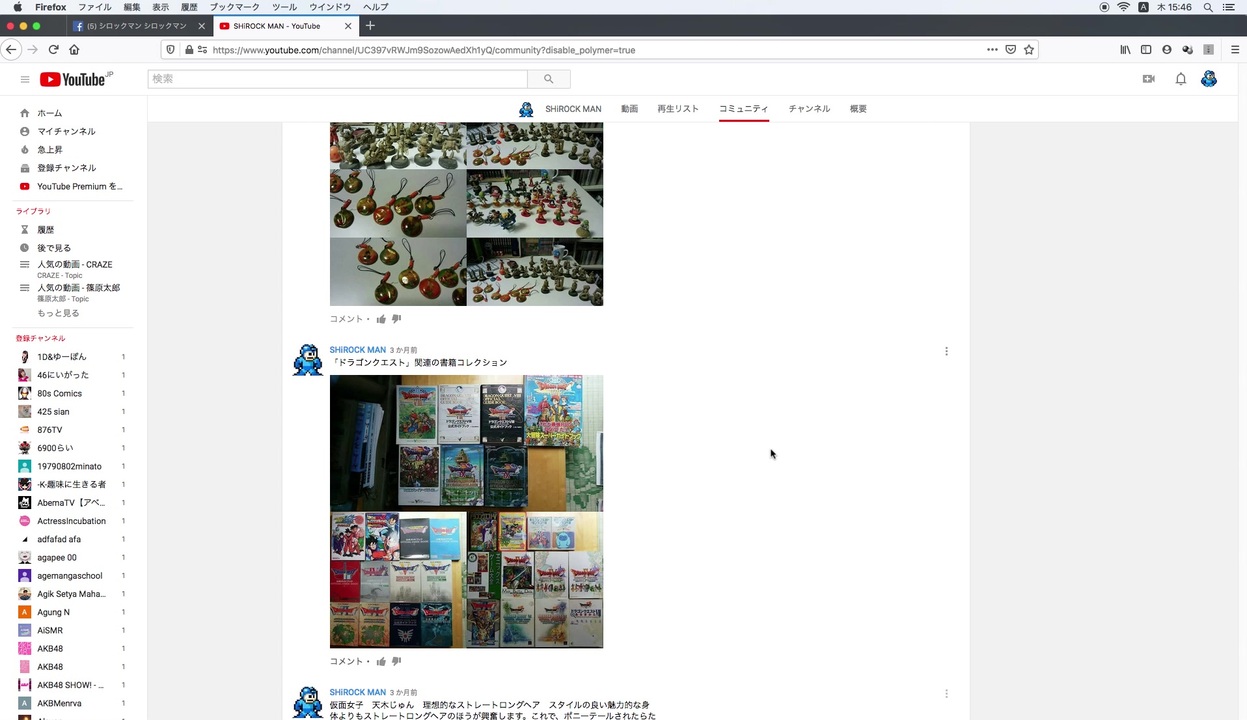Open options menu of 仮面女子 post
Image resolution: width=1247 pixels, height=720 pixels.
click(946, 693)
